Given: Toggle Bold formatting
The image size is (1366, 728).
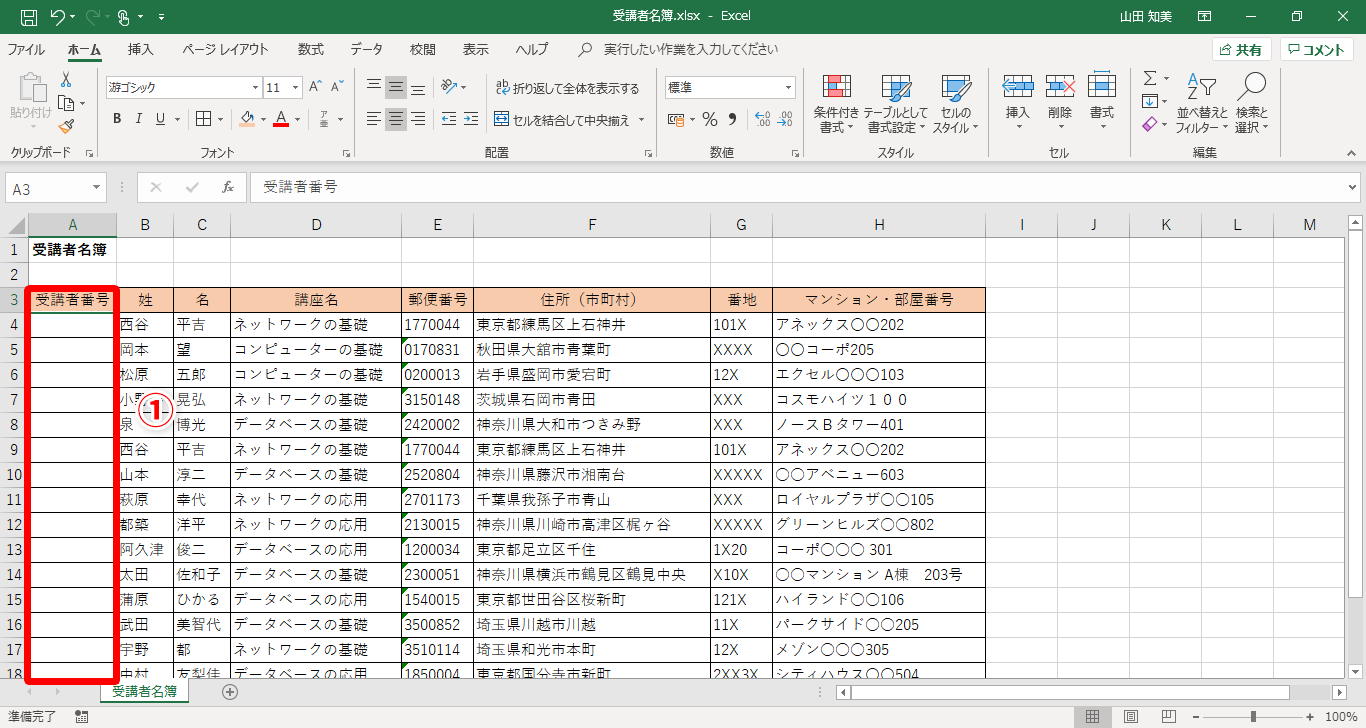Looking at the screenshot, I should tap(116, 119).
